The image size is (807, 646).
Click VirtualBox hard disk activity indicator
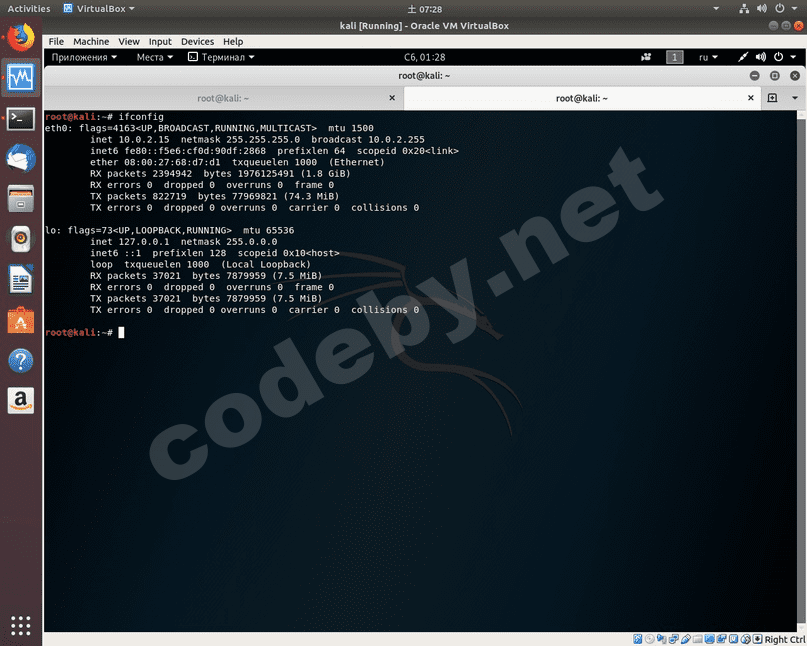pyautogui.click(x=638, y=639)
